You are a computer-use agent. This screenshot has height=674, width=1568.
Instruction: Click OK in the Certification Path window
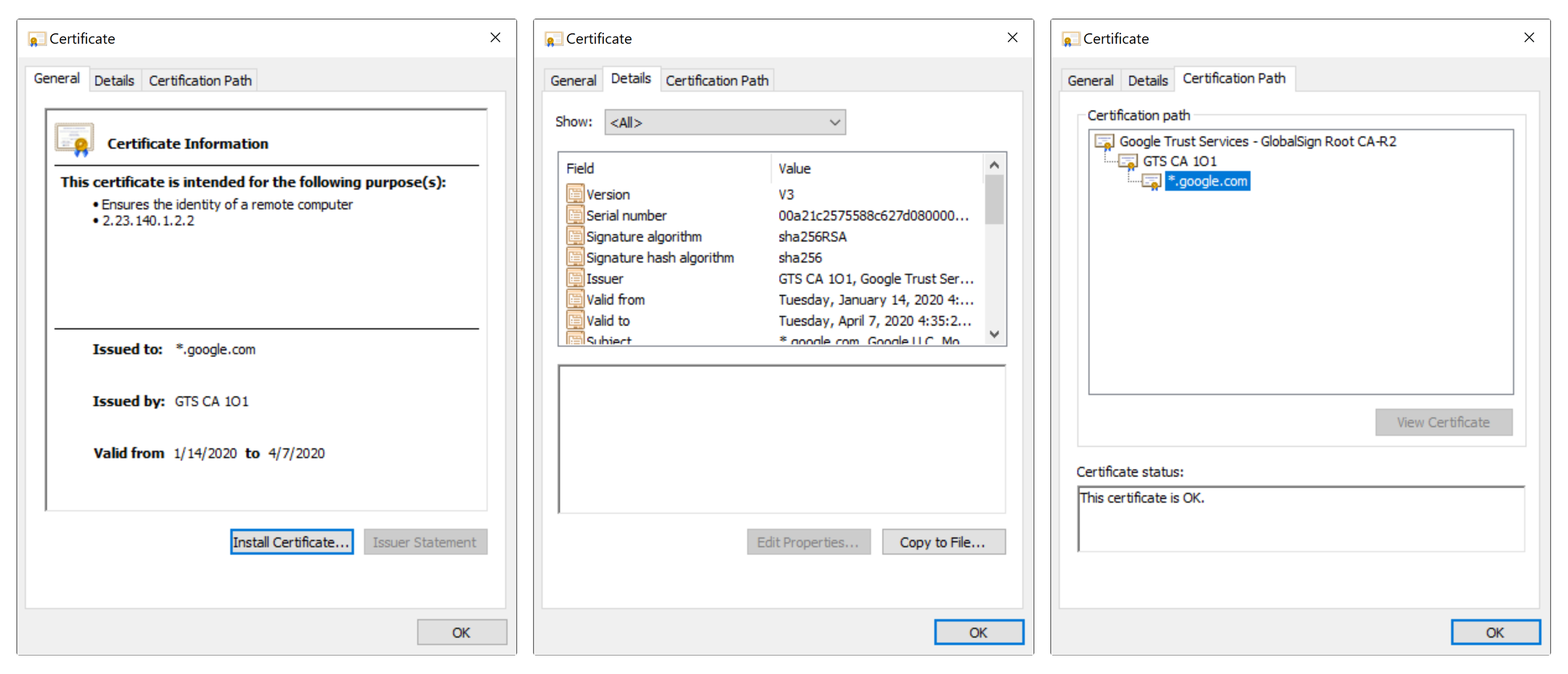coord(1496,632)
